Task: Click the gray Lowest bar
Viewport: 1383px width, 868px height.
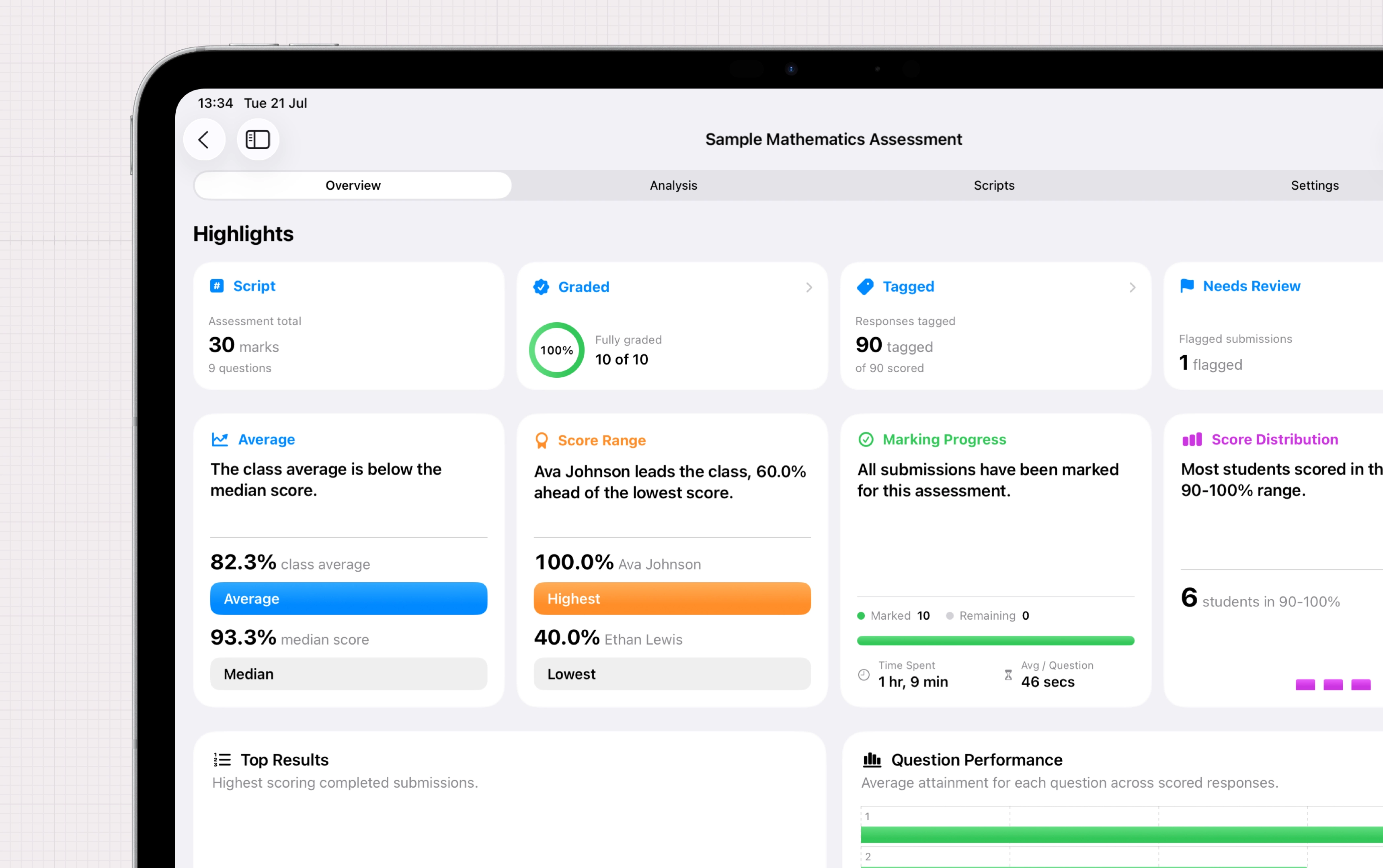Action: [x=672, y=674]
